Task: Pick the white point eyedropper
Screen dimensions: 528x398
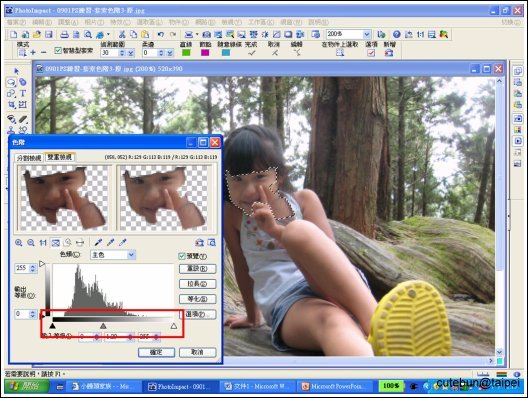Action: pos(123,242)
